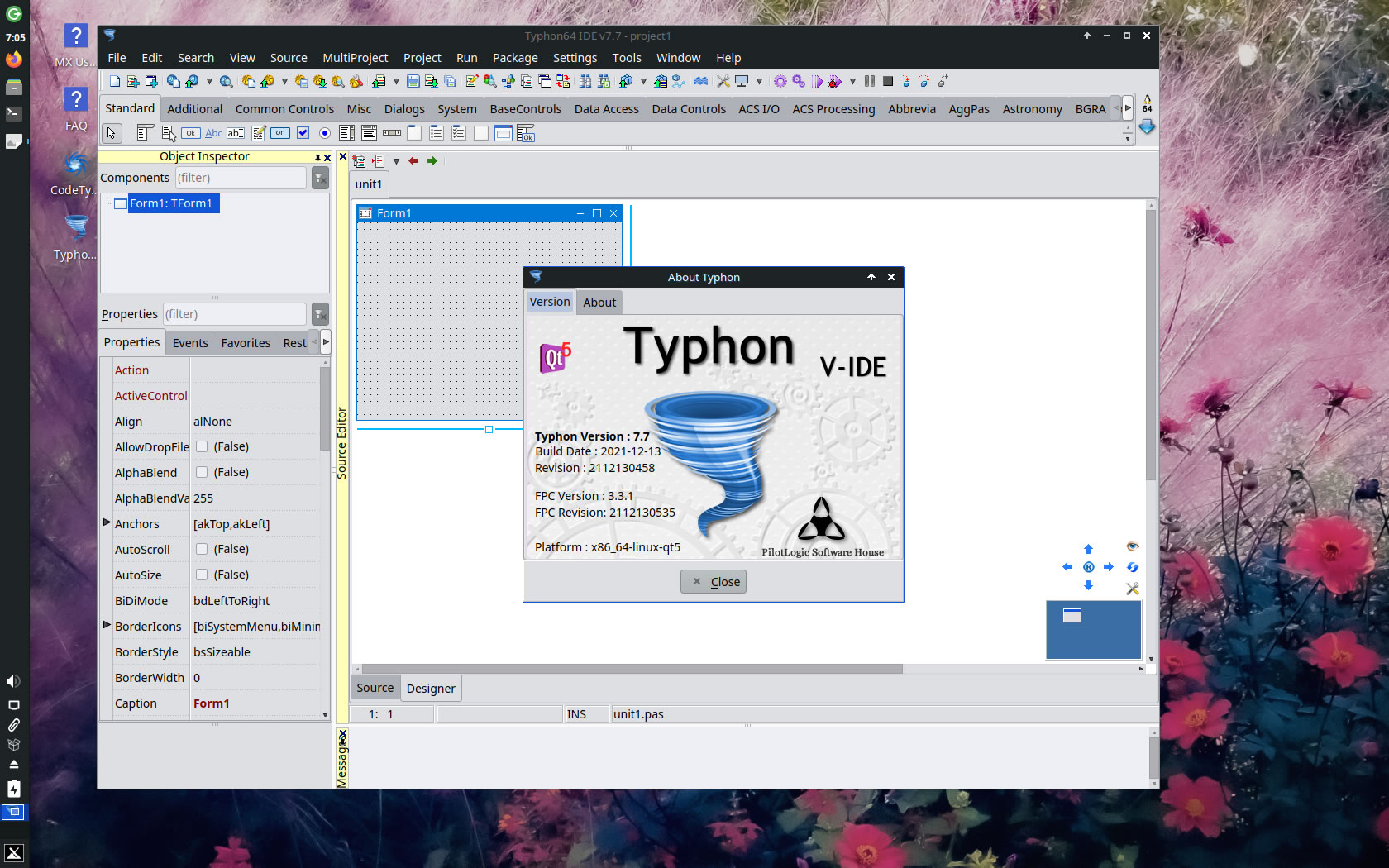Click the designer minimap thumbnail
The image size is (1389, 868).
click(x=1094, y=630)
